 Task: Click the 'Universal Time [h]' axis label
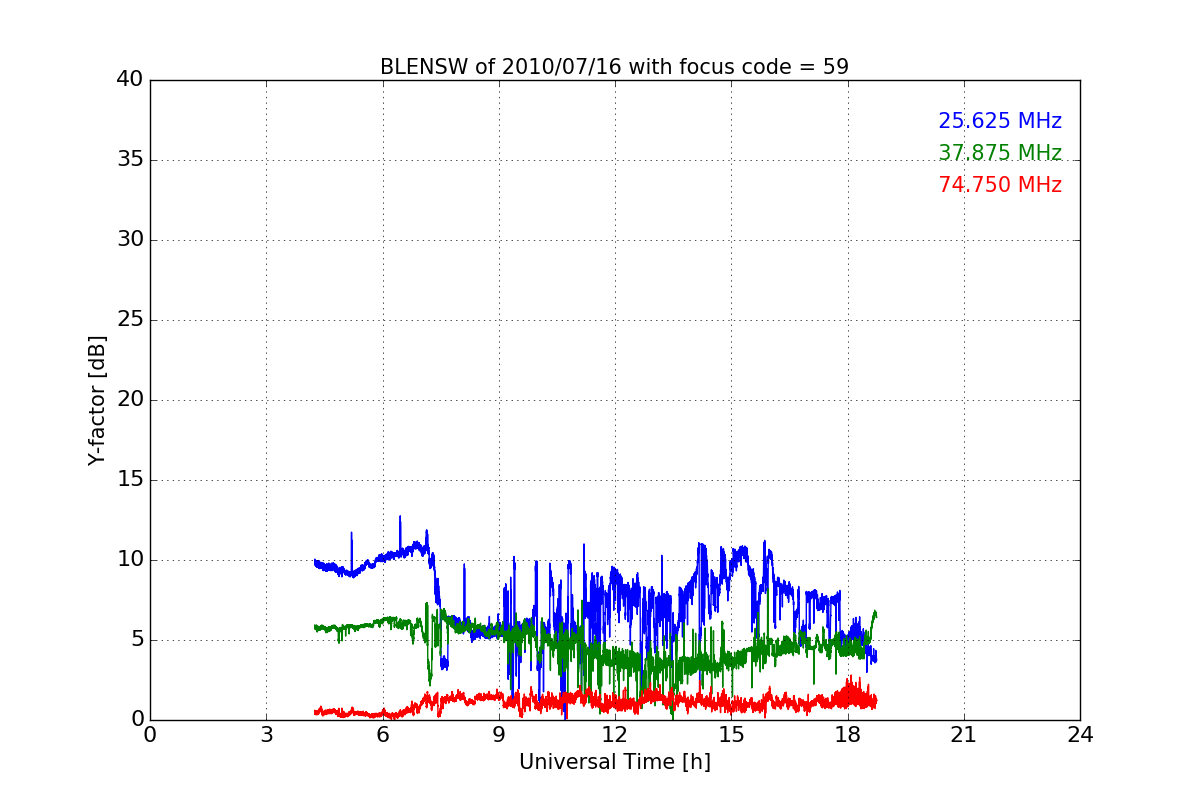615,762
